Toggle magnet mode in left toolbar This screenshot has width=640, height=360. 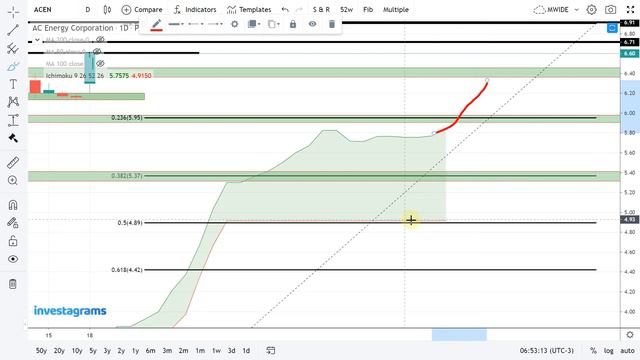[x=13, y=204]
